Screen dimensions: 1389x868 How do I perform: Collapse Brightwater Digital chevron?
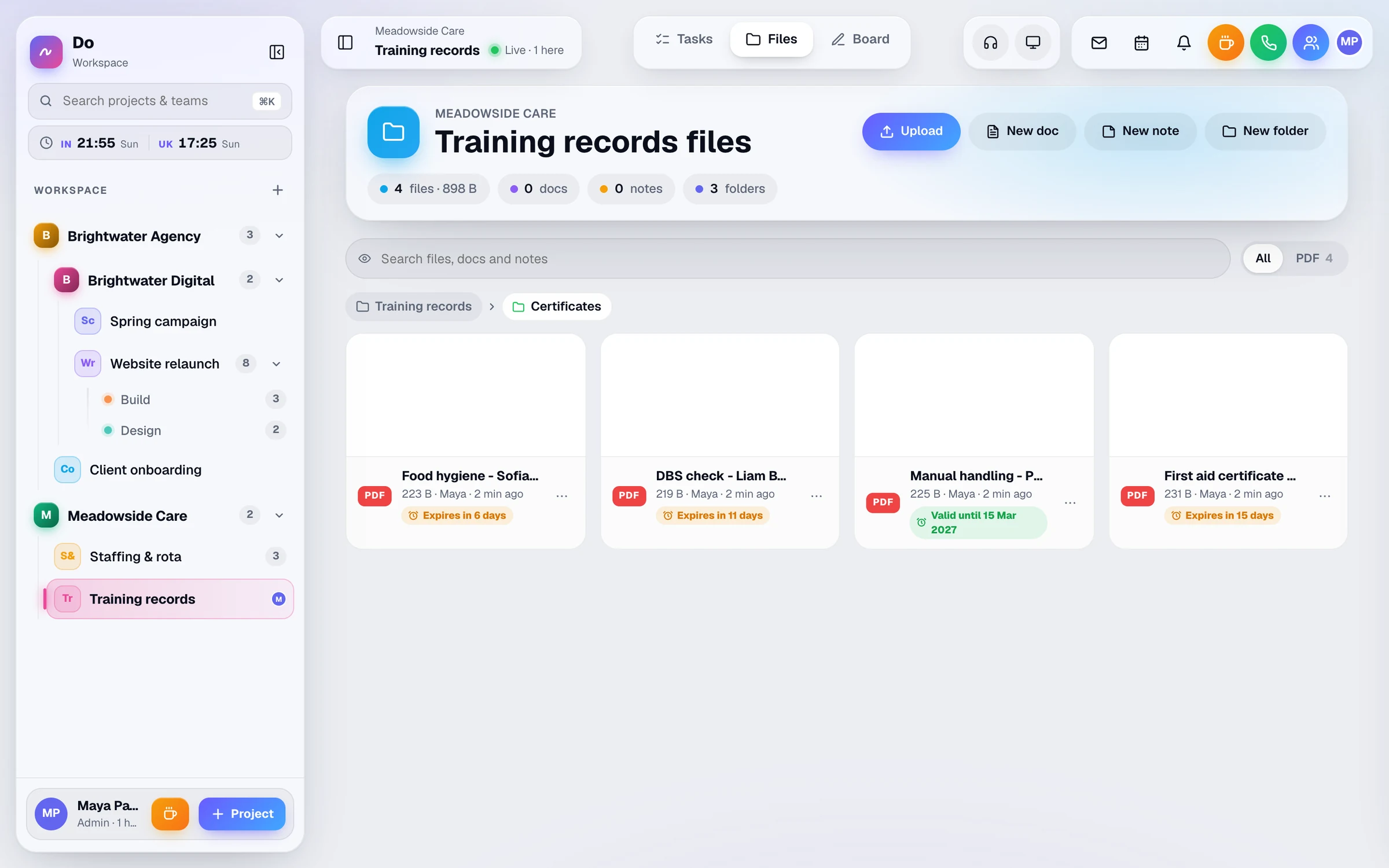[279, 280]
